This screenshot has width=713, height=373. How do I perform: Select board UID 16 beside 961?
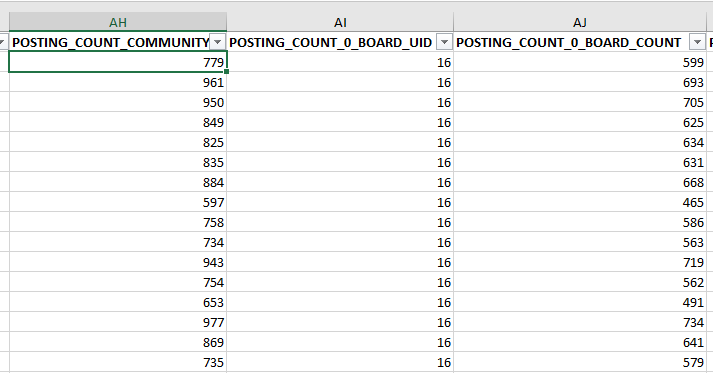340,82
